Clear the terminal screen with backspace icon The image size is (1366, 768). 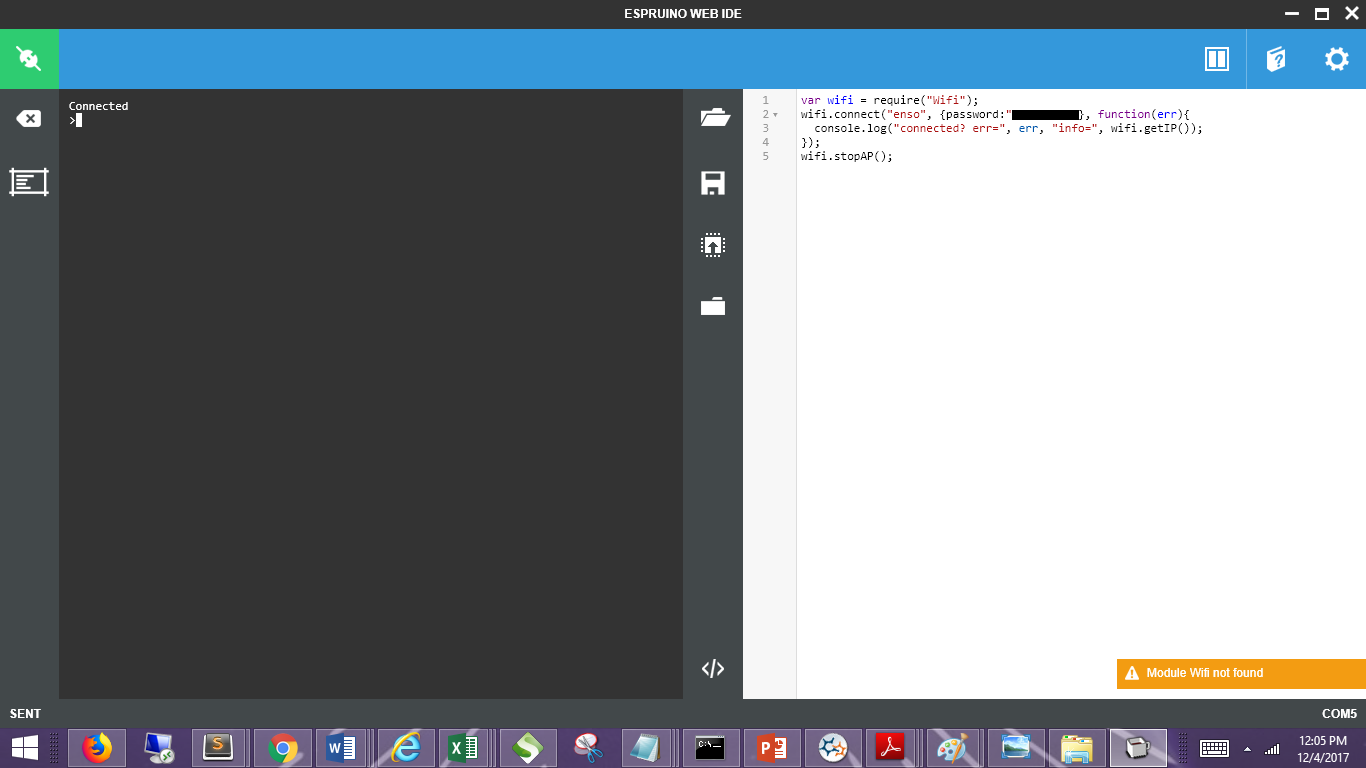pos(29,119)
